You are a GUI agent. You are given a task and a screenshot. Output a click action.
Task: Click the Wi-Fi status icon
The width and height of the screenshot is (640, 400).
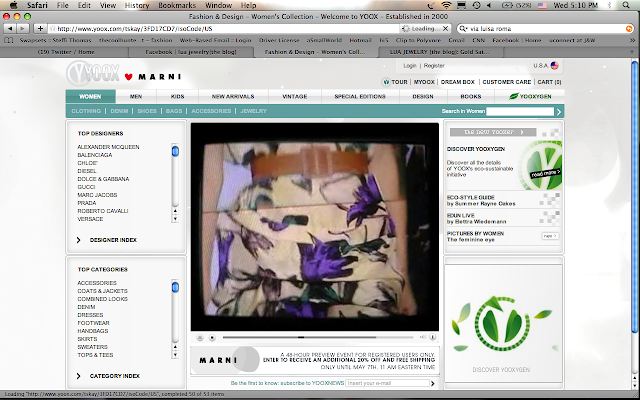tap(447, 5)
